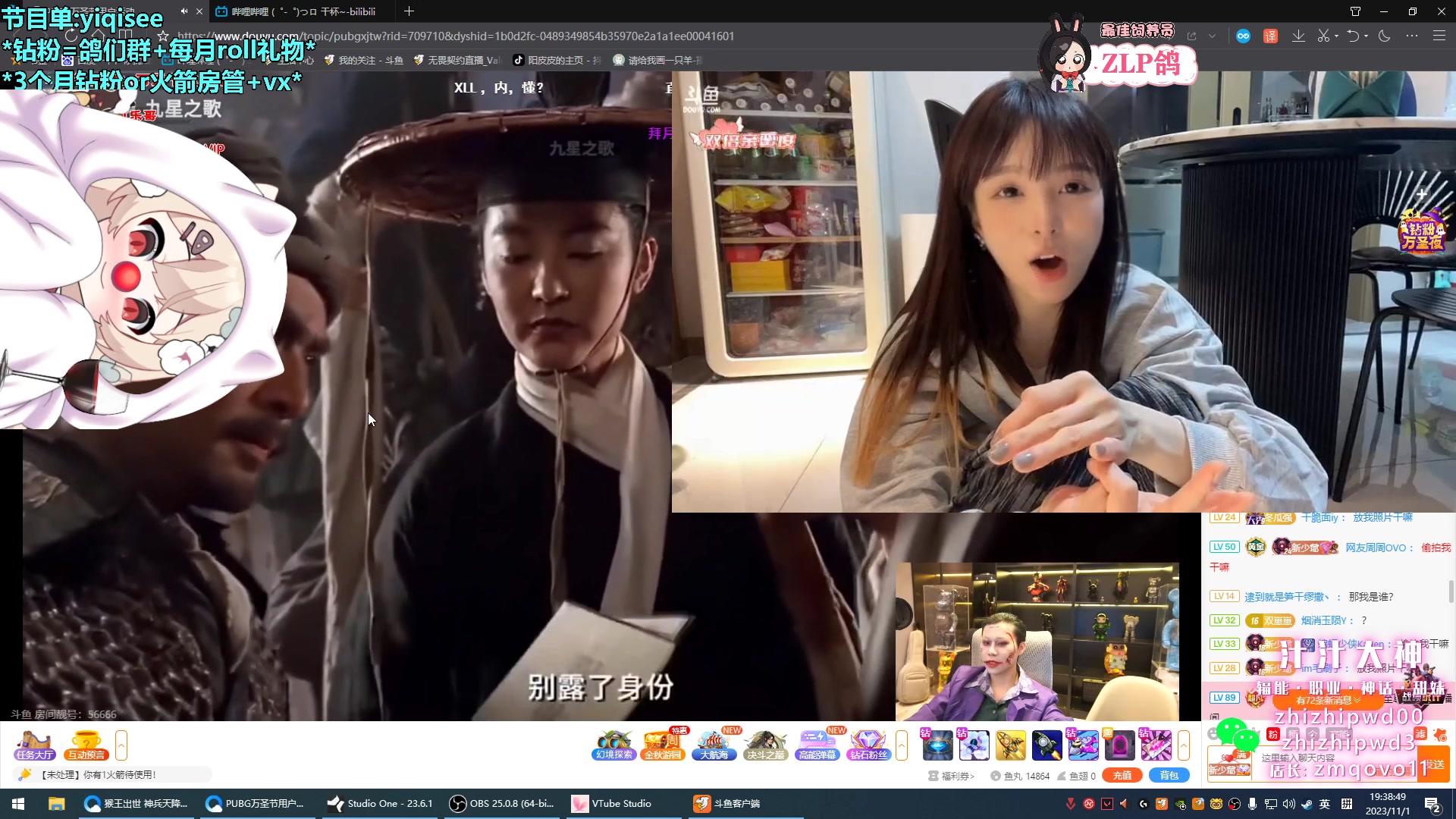Select the blue spaceship gift icon
Screen dimensions: 1456x819
1083,745
